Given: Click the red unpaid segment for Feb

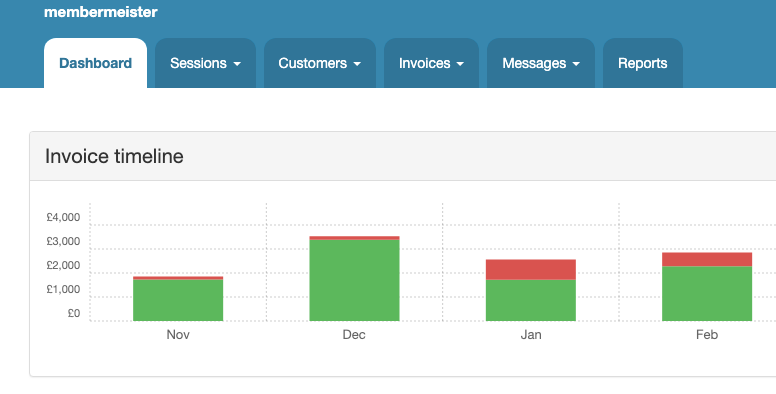Looking at the screenshot, I should click(707, 259).
